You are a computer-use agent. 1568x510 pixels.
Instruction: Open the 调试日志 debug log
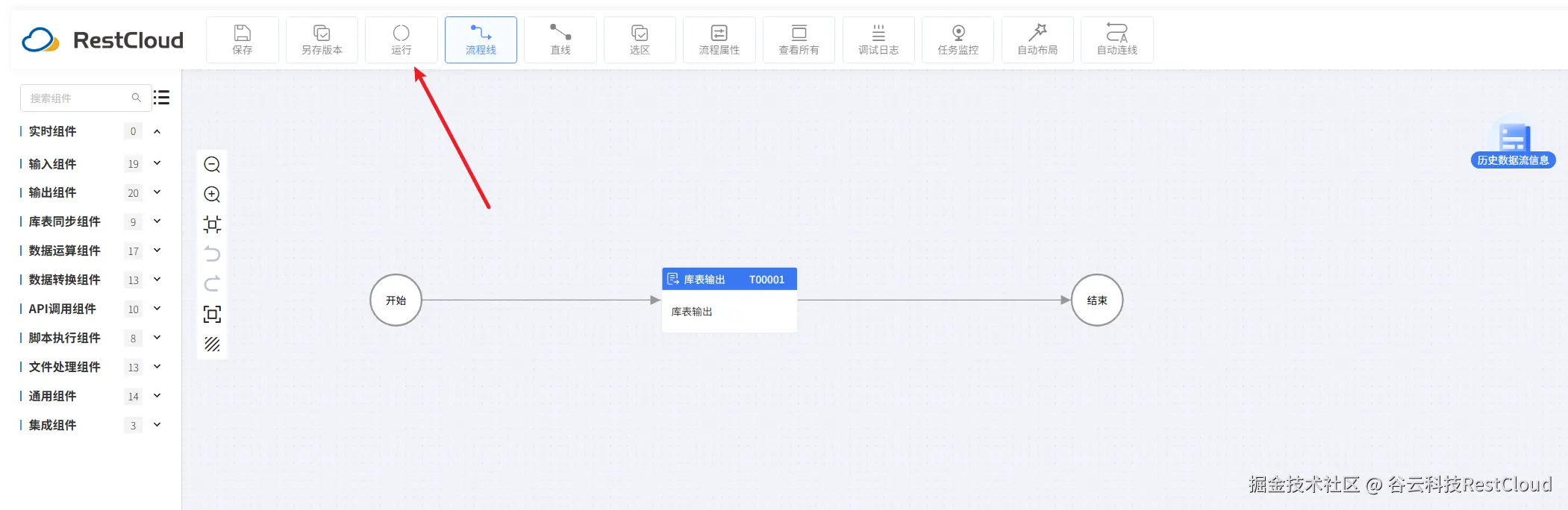(878, 40)
